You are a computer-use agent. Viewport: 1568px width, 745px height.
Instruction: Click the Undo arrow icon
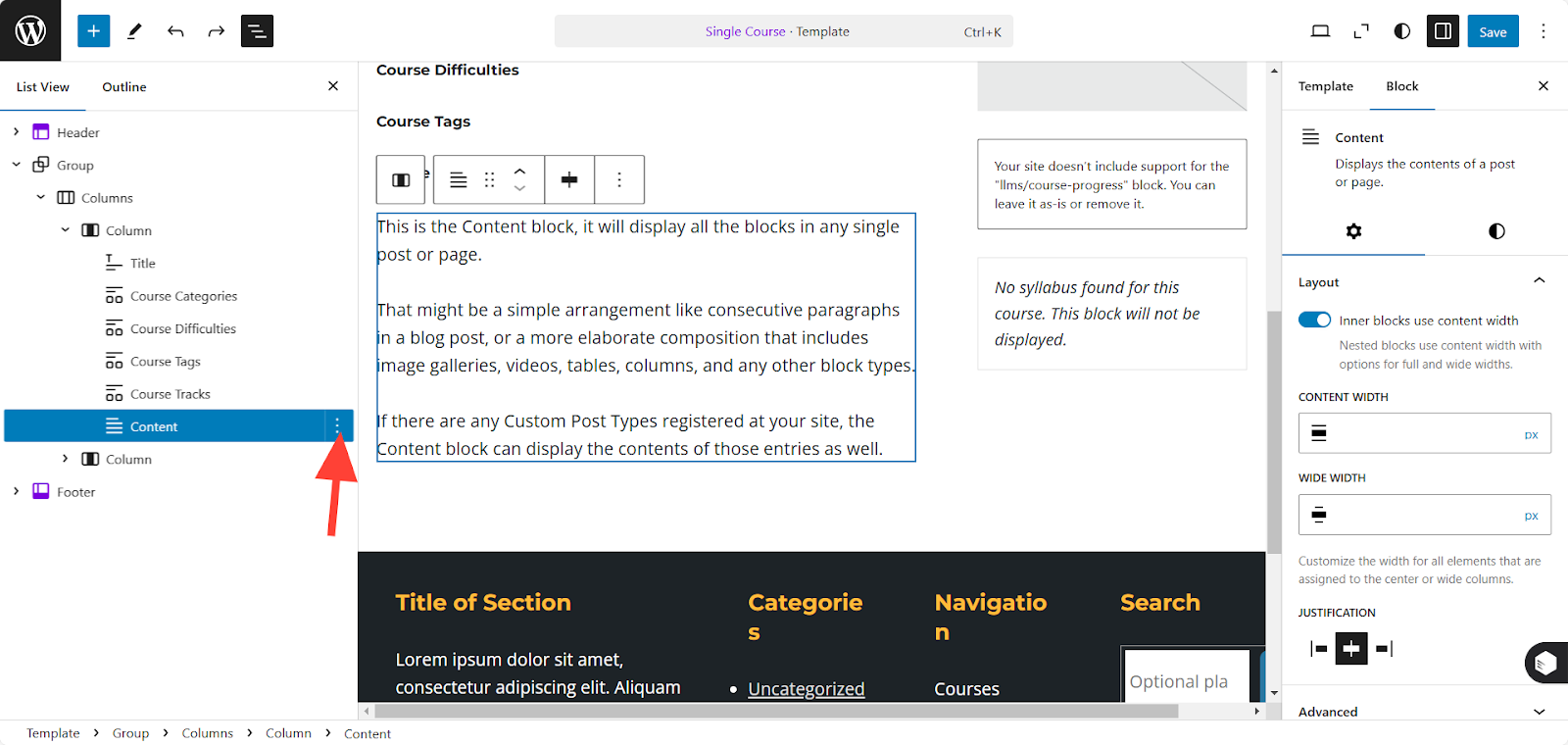(x=175, y=31)
